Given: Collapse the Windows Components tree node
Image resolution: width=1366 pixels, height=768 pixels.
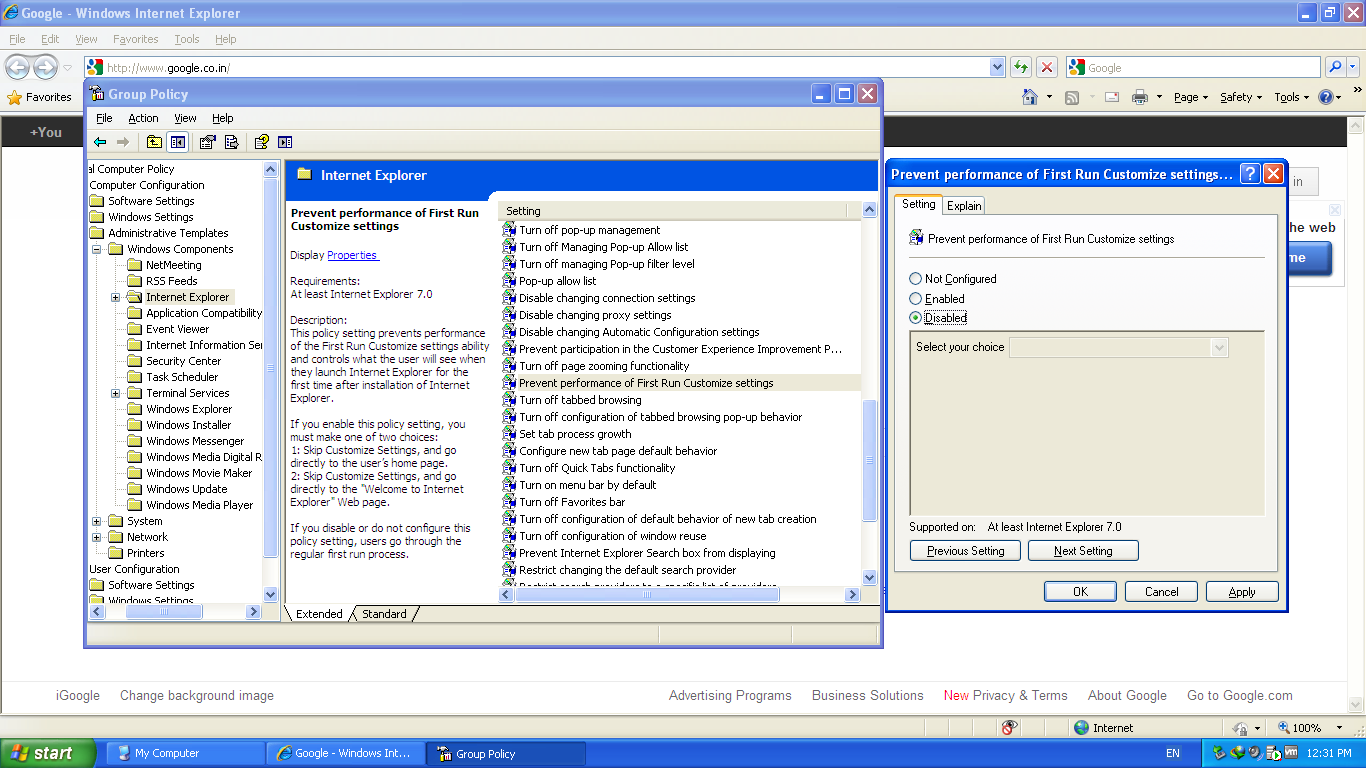Looking at the screenshot, I should point(96,249).
